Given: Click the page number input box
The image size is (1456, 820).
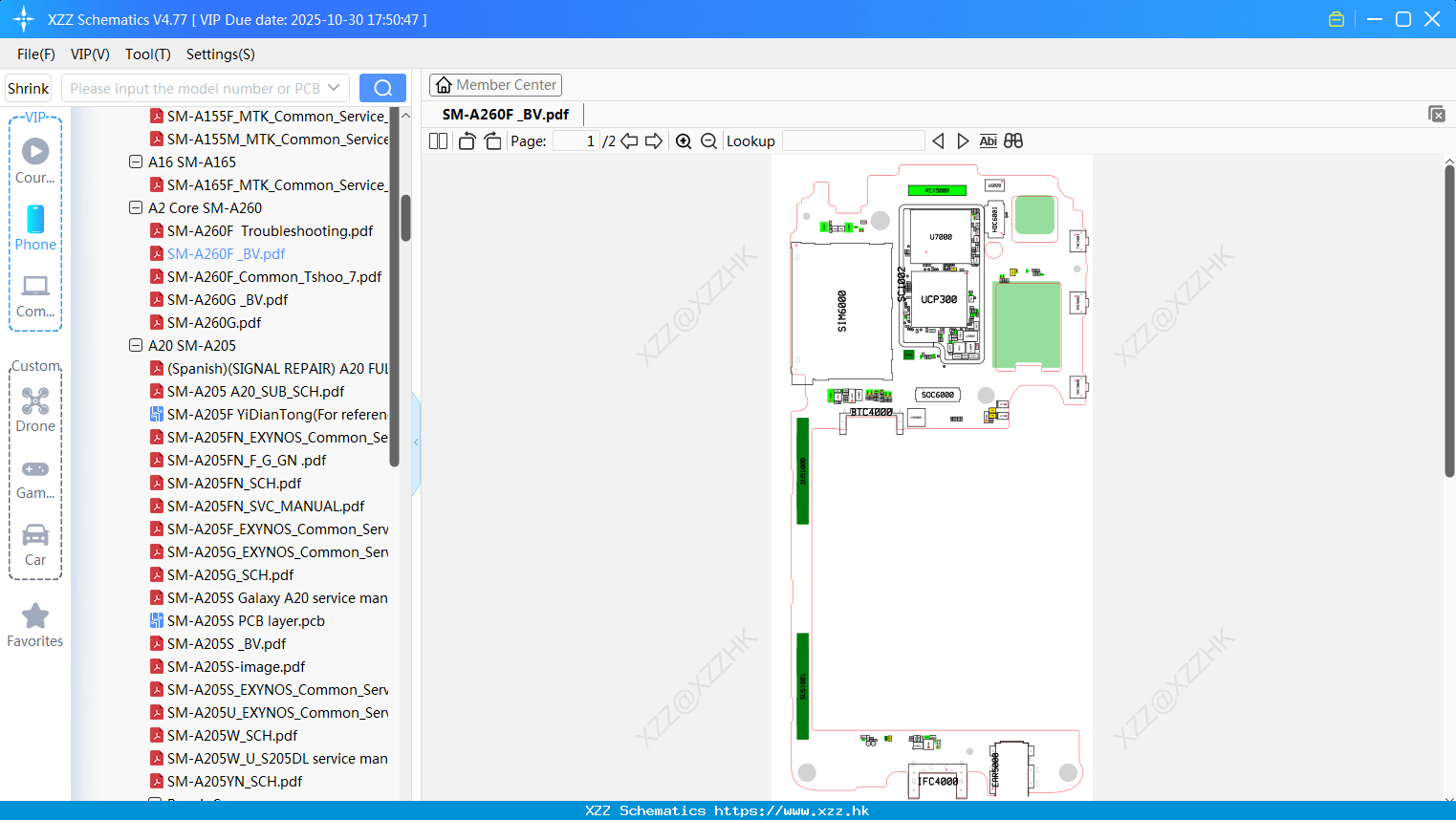Looking at the screenshot, I should pos(576,141).
